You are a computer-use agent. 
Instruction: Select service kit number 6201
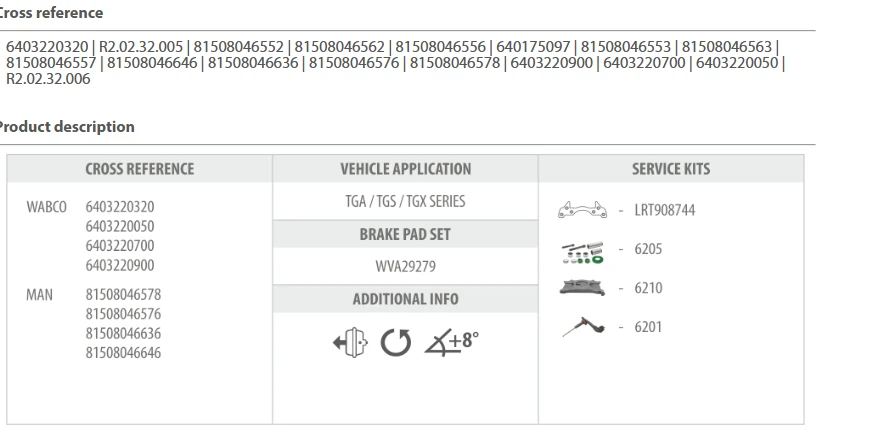648,327
